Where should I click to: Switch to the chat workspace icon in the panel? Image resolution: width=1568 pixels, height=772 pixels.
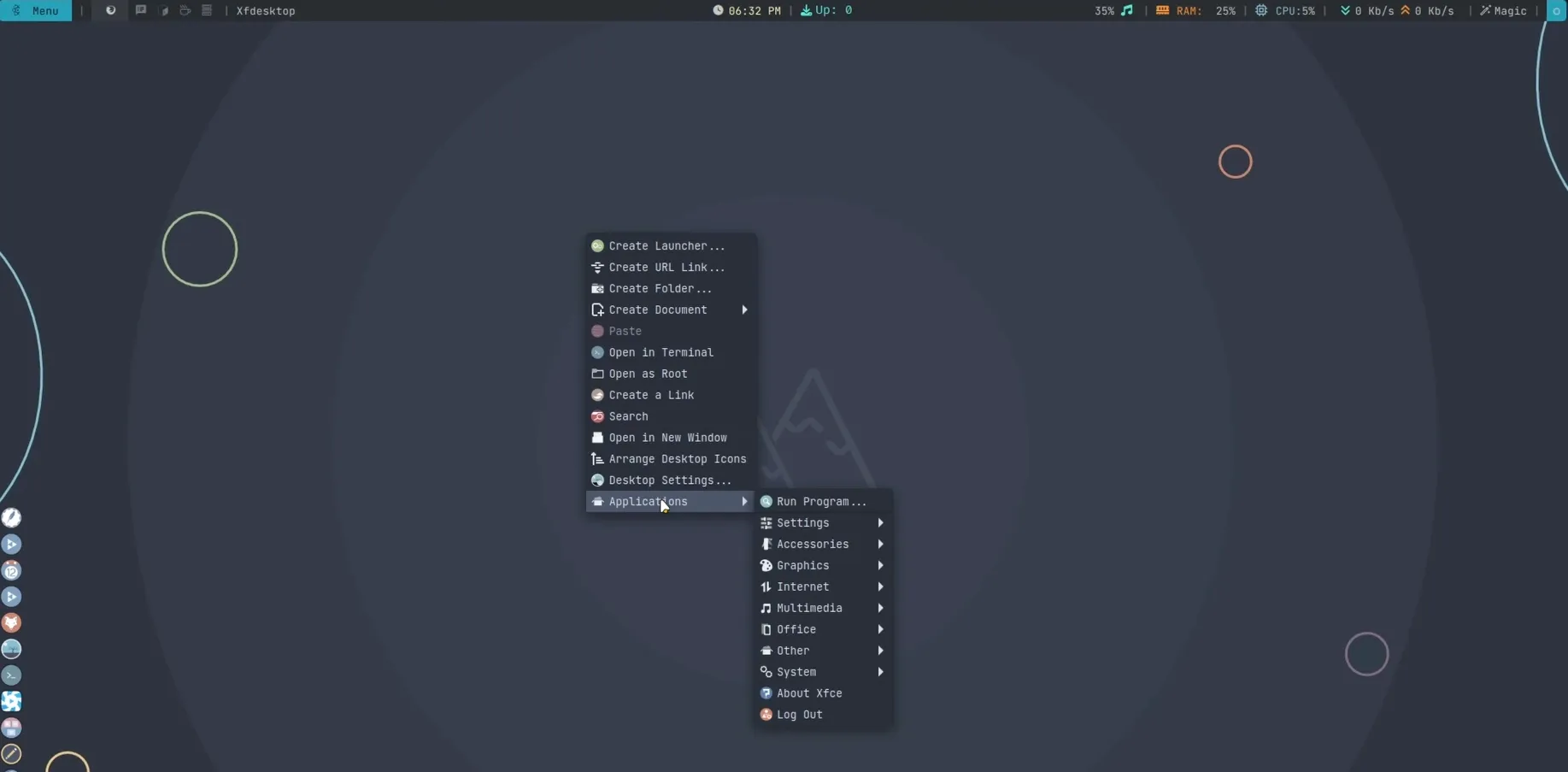tap(141, 10)
